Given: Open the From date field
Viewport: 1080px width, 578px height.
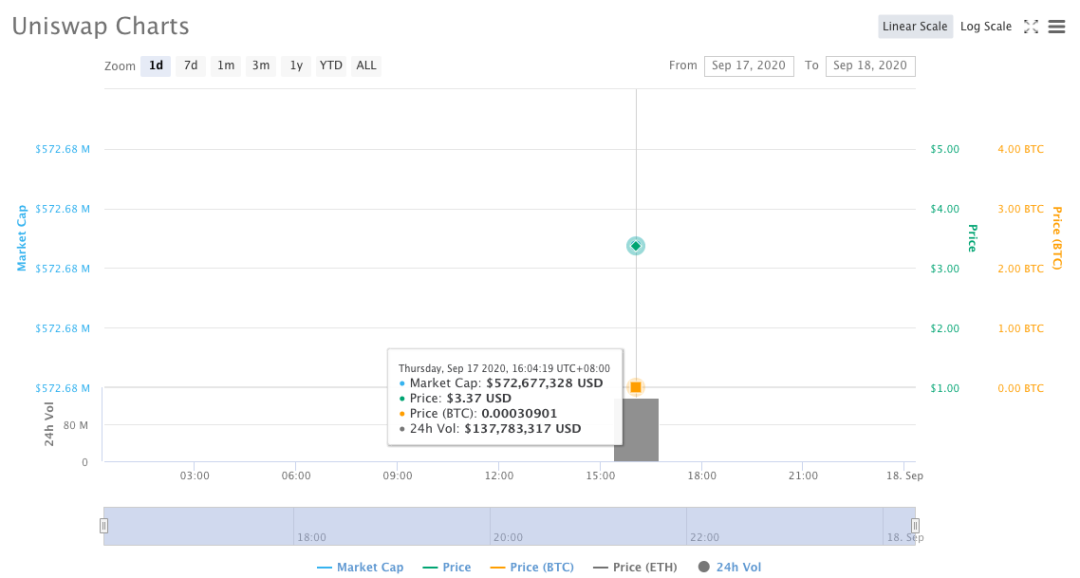Looking at the screenshot, I should click(749, 65).
